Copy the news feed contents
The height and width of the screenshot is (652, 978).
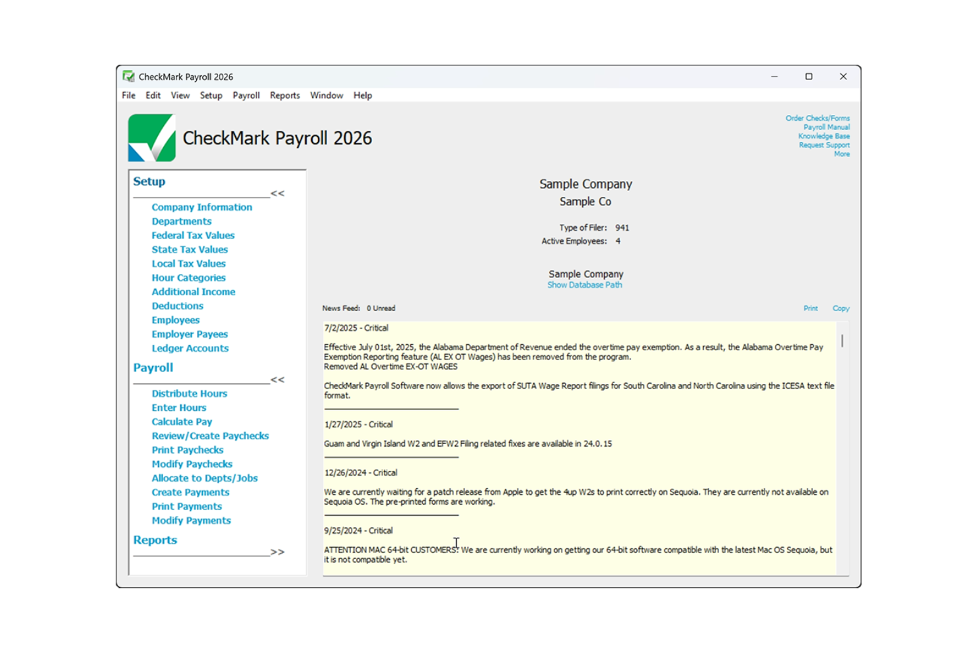pyautogui.click(x=840, y=308)
